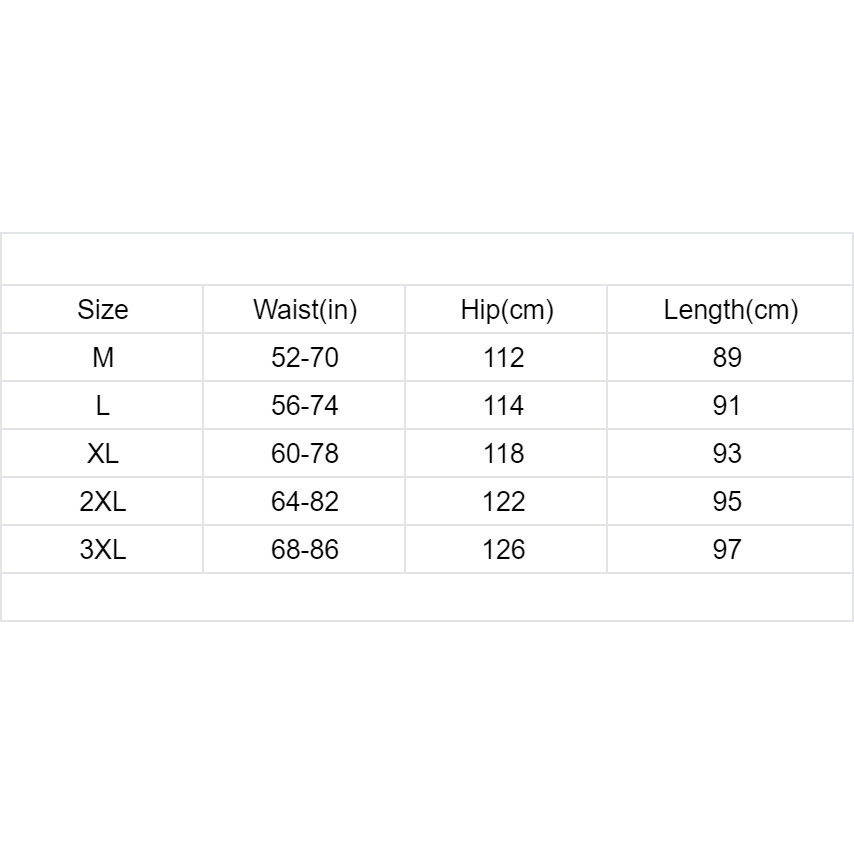Click length value 93
This screenshot has height=854, width=854.
(727, 454)
